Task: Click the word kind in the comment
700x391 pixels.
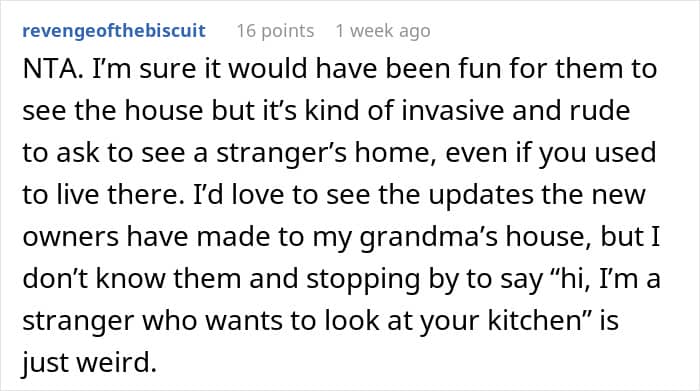Action: [332, 111]
